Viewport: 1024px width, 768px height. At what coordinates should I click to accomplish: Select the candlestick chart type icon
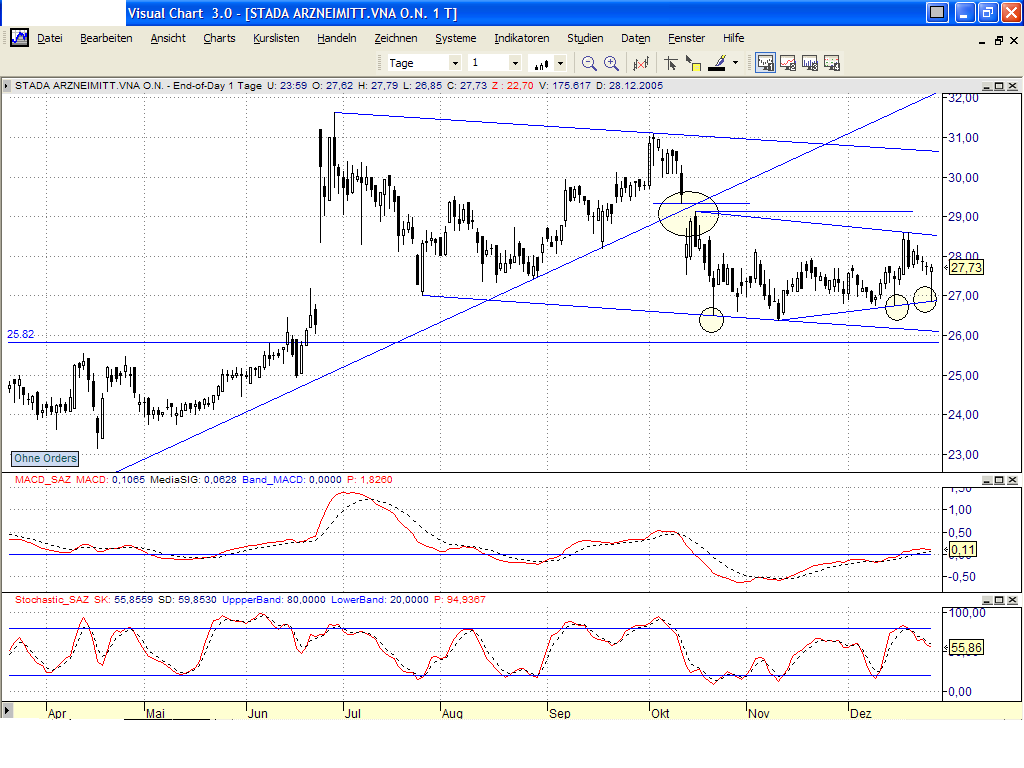click(x=541, y=62)
